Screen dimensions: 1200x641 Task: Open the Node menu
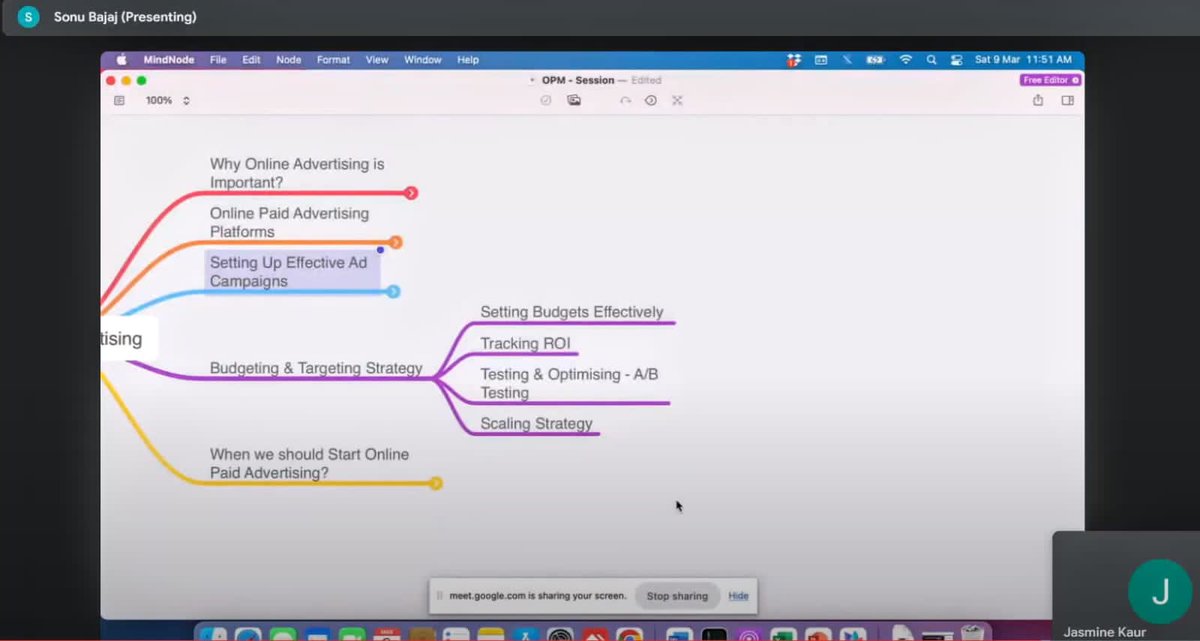(289, 60)
